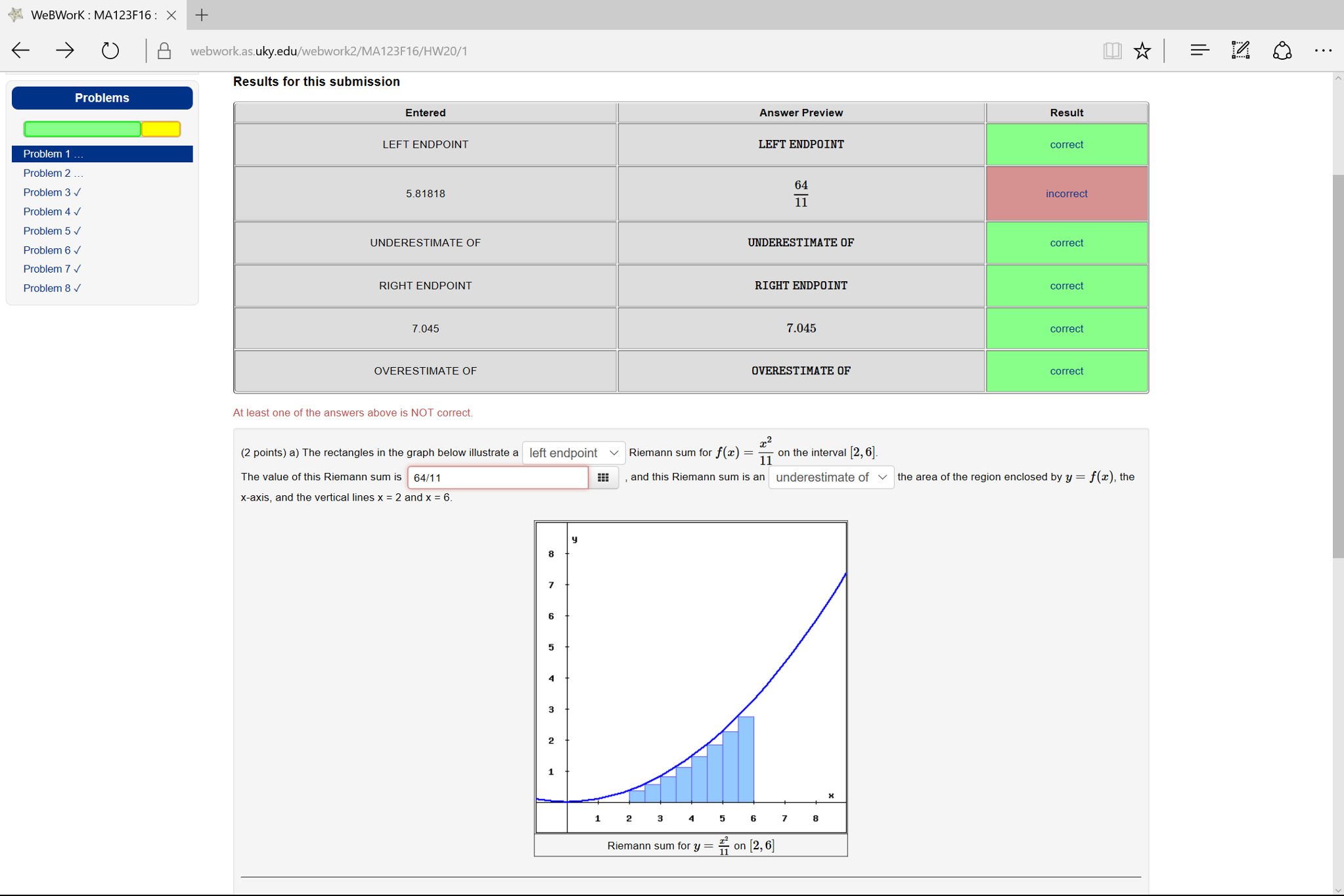
Task: Open browser More options ellipsis
Action: pos(1323,51)
